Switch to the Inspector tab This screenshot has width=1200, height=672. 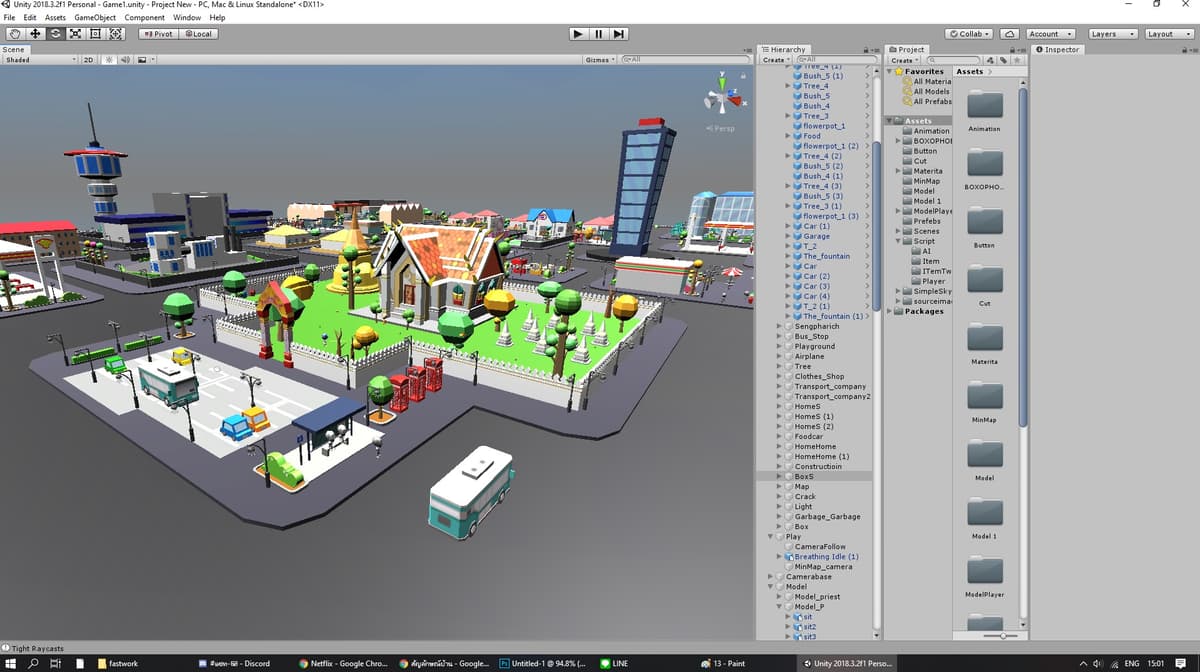(1057, 49)
